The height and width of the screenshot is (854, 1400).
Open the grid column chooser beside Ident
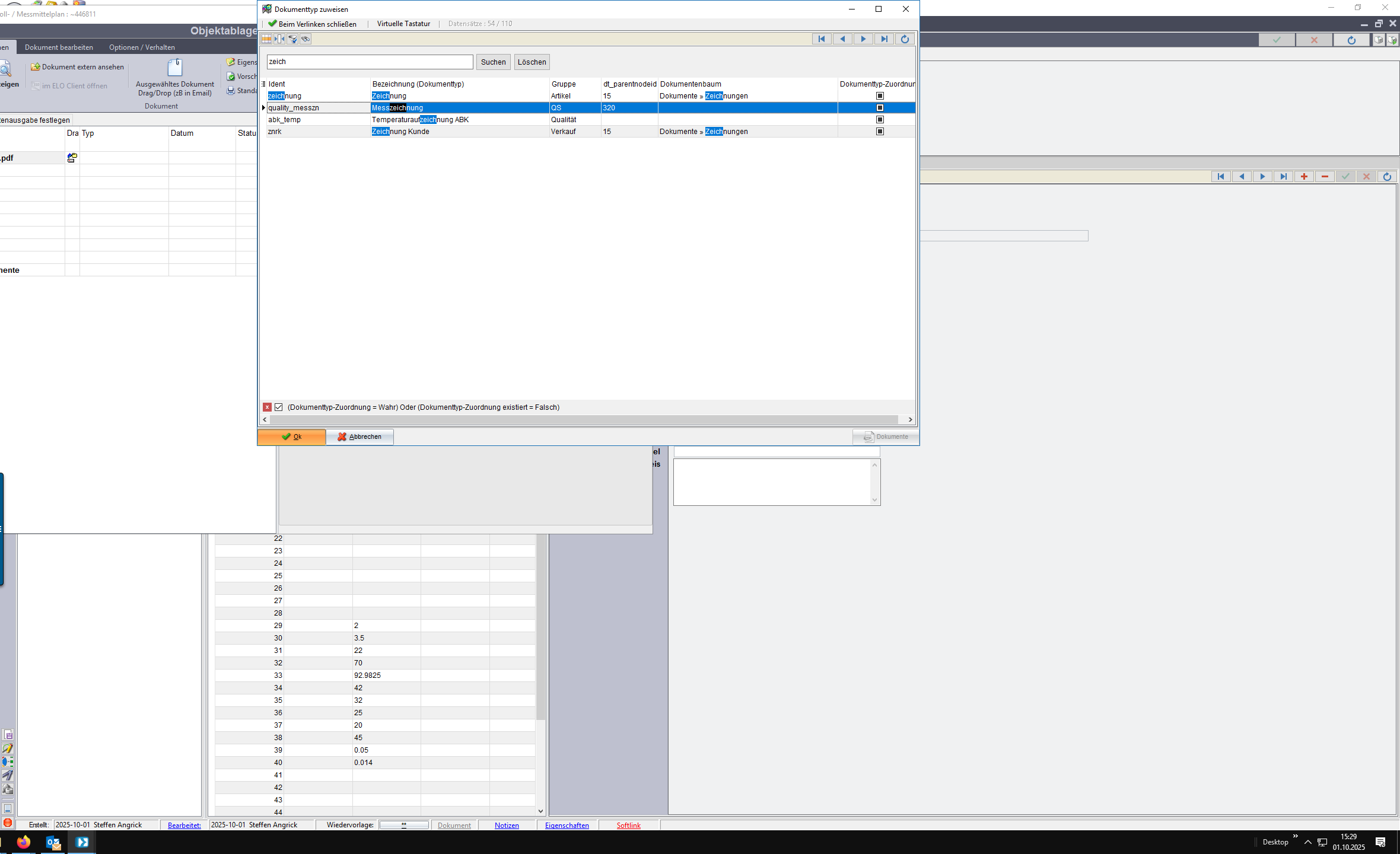tap(263, 84)
